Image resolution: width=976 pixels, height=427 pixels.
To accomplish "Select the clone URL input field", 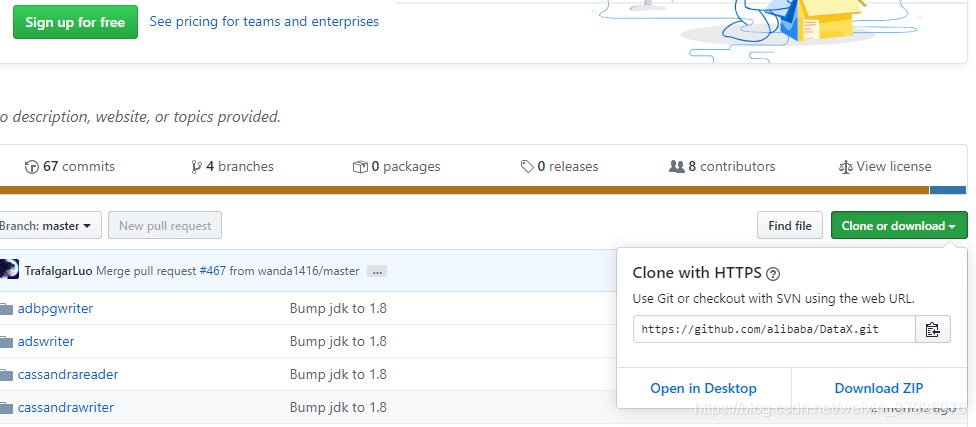I will [774, 329].
